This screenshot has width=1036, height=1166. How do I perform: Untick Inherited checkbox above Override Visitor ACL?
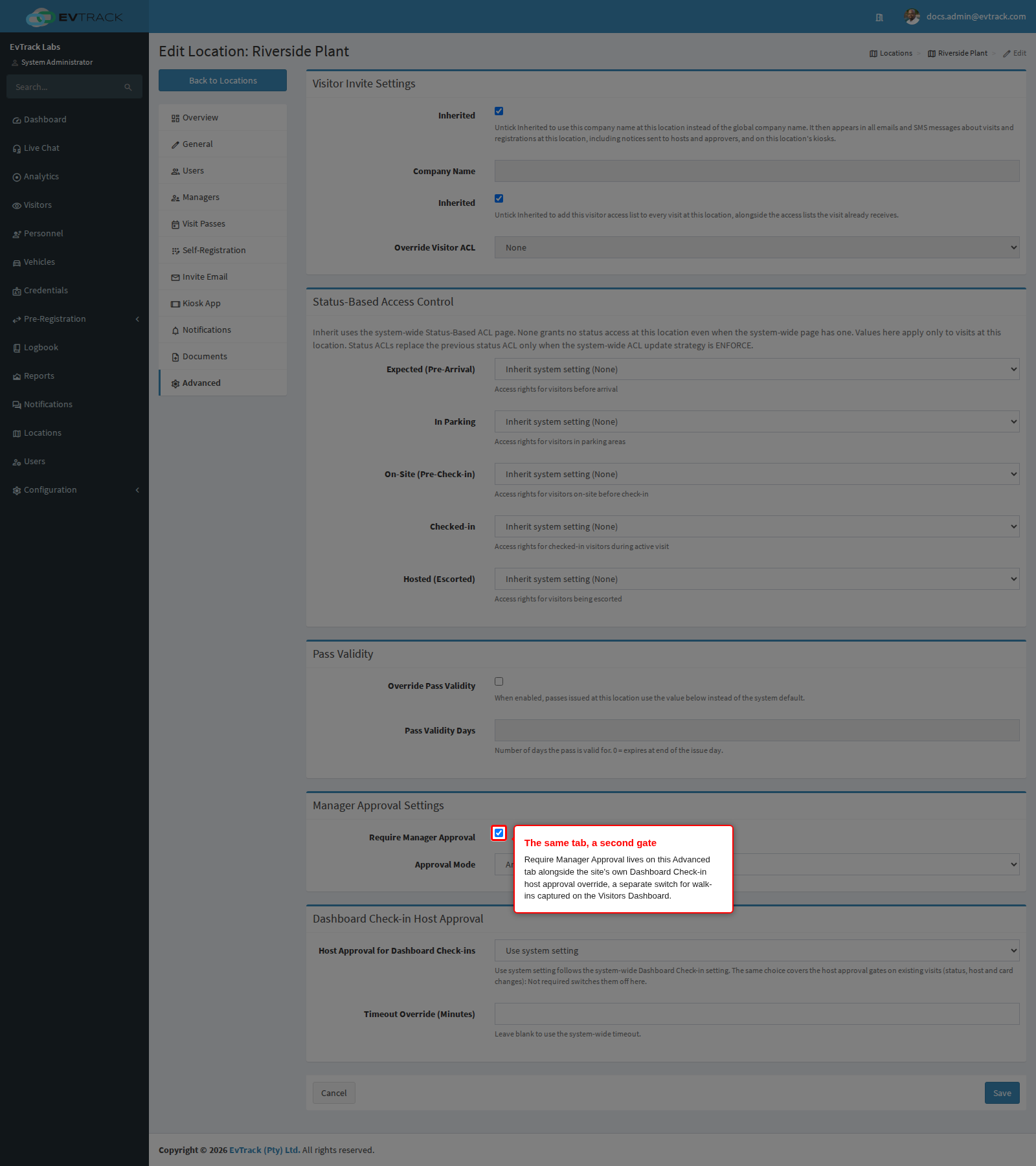499,199
